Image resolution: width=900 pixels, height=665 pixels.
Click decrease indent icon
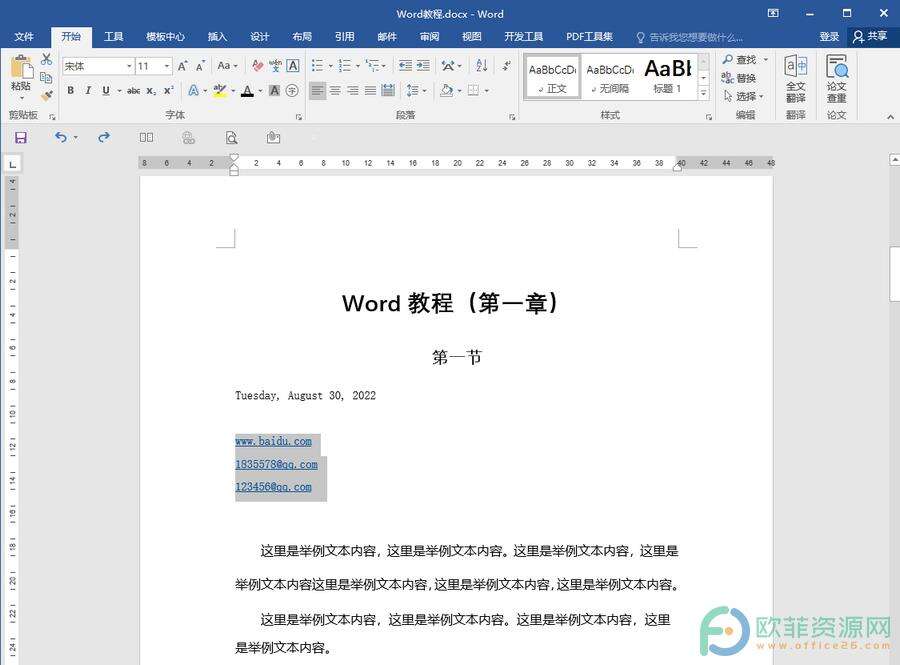tap(405, 66)
